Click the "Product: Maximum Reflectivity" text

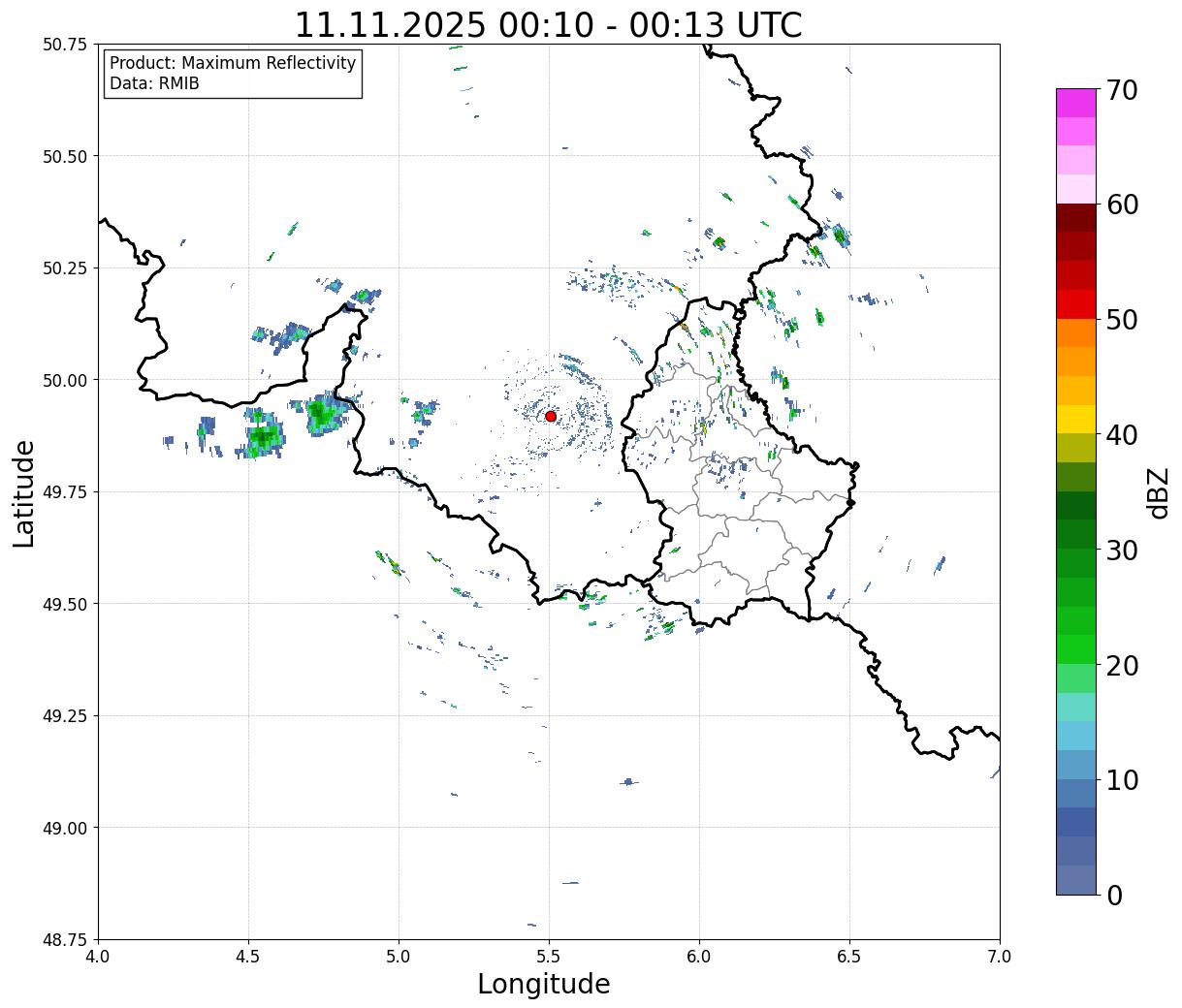click(233, 63)
